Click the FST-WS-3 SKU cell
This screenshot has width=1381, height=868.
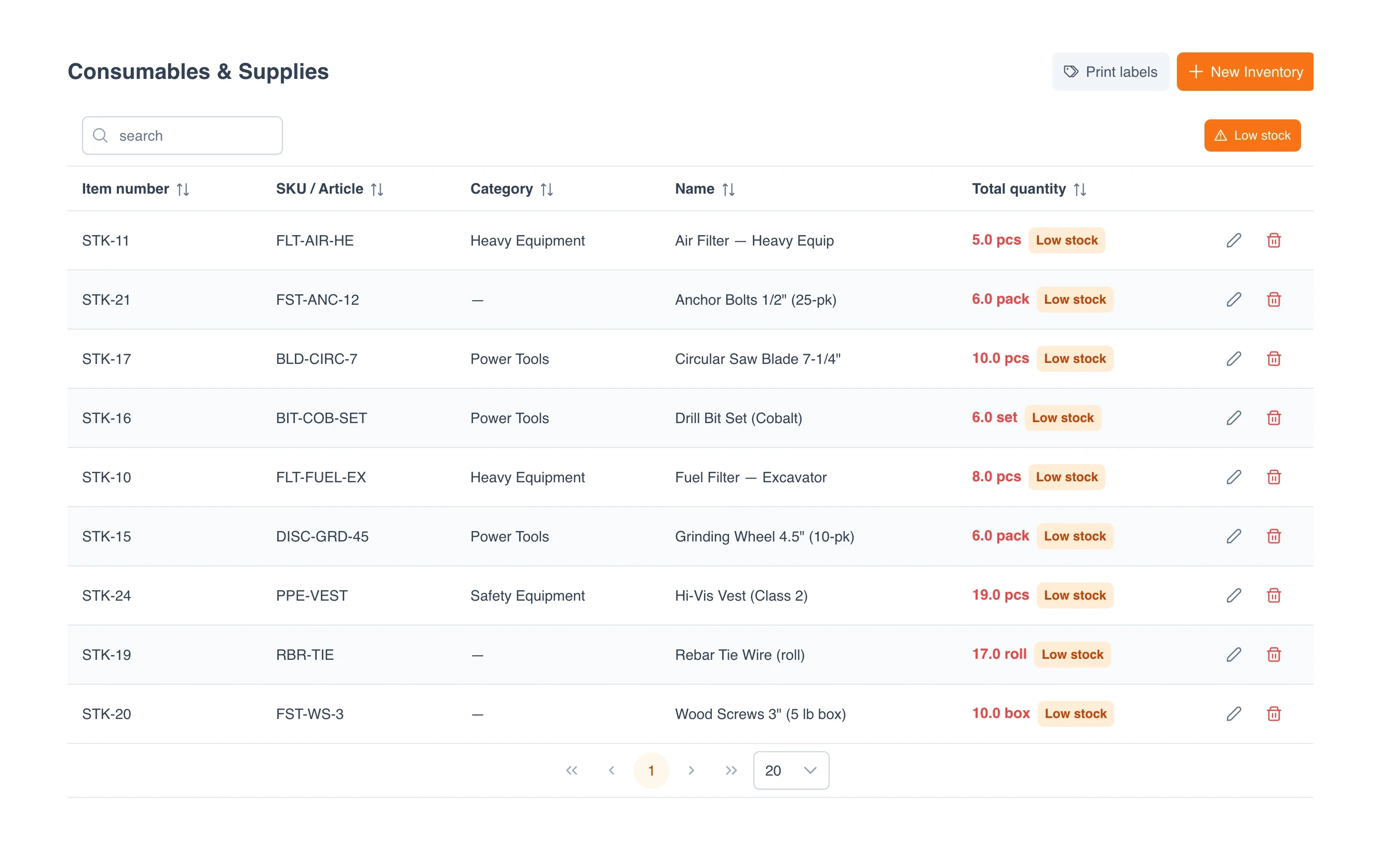click(x=310, y=713)
